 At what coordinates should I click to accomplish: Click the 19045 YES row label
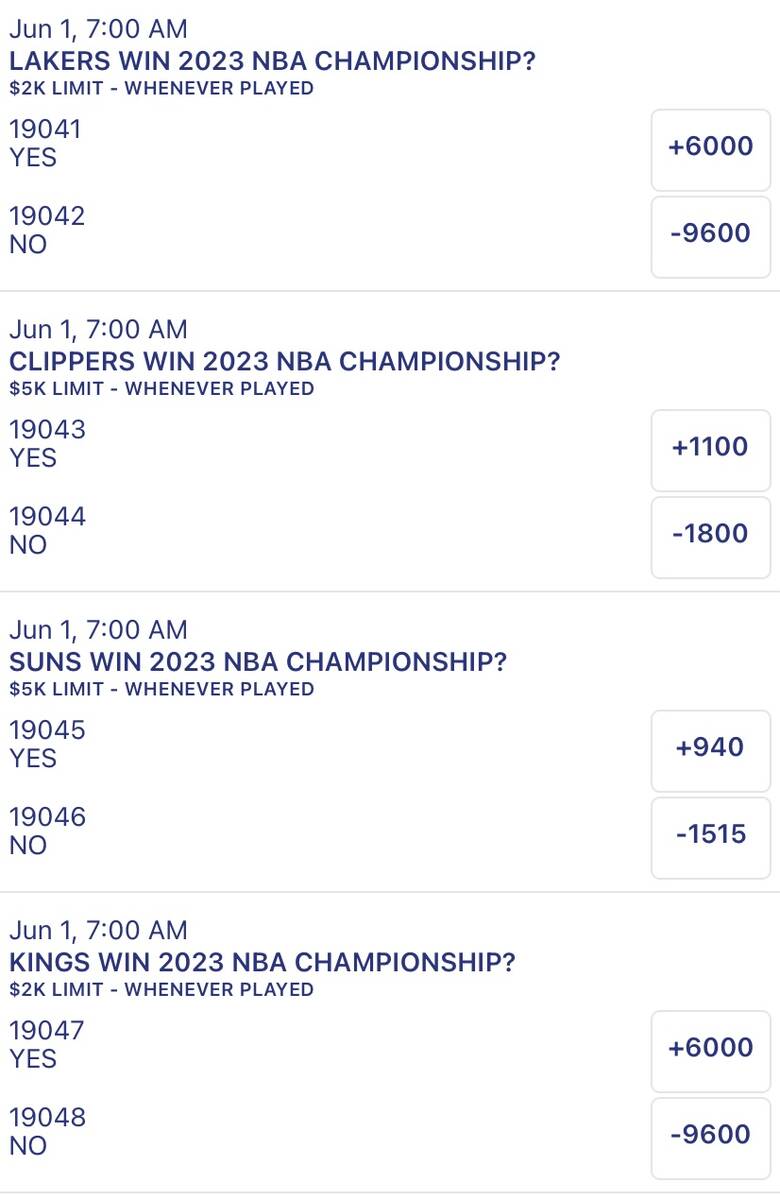47,744
